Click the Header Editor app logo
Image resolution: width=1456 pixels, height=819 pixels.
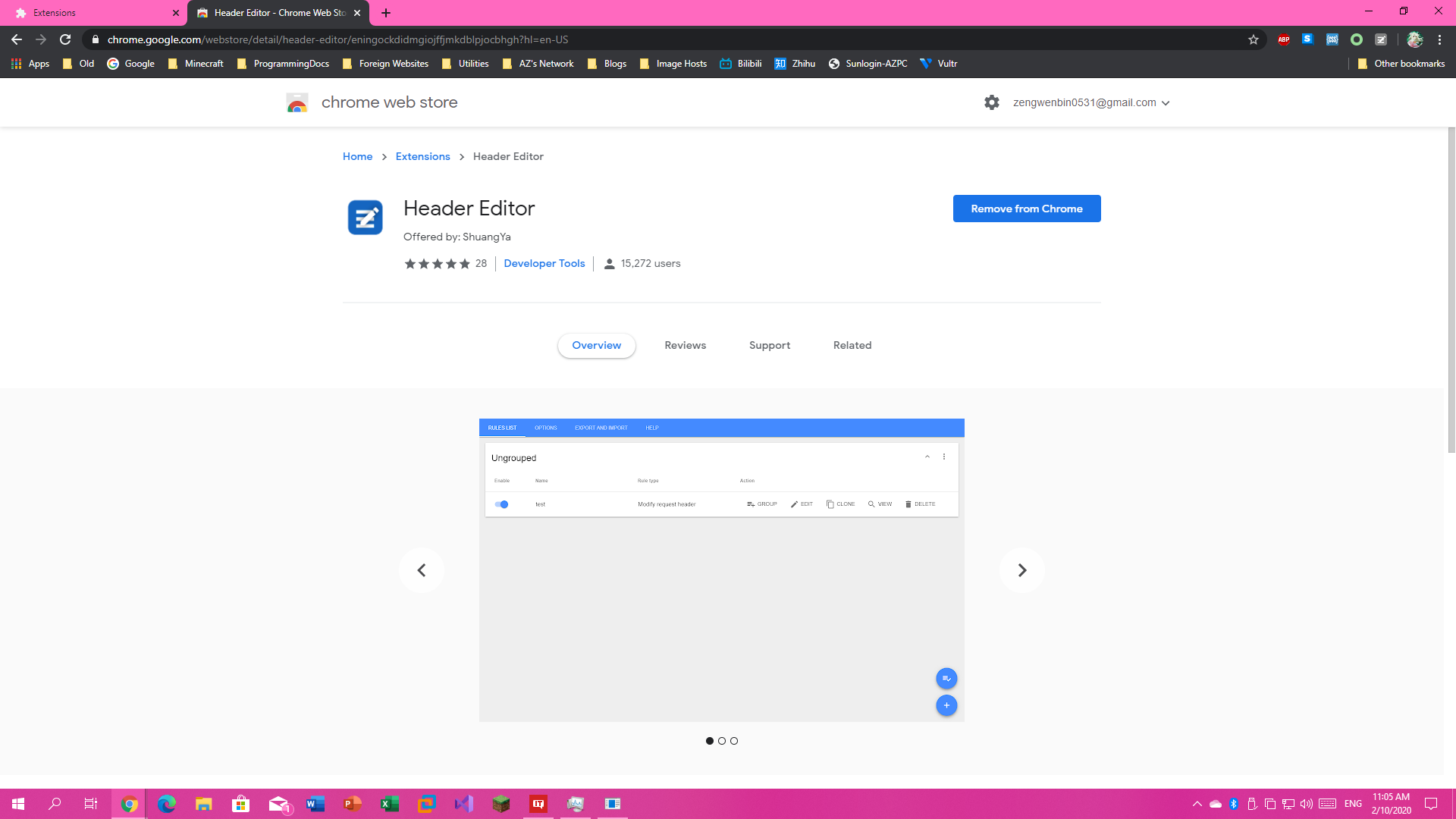pos(365,218)
